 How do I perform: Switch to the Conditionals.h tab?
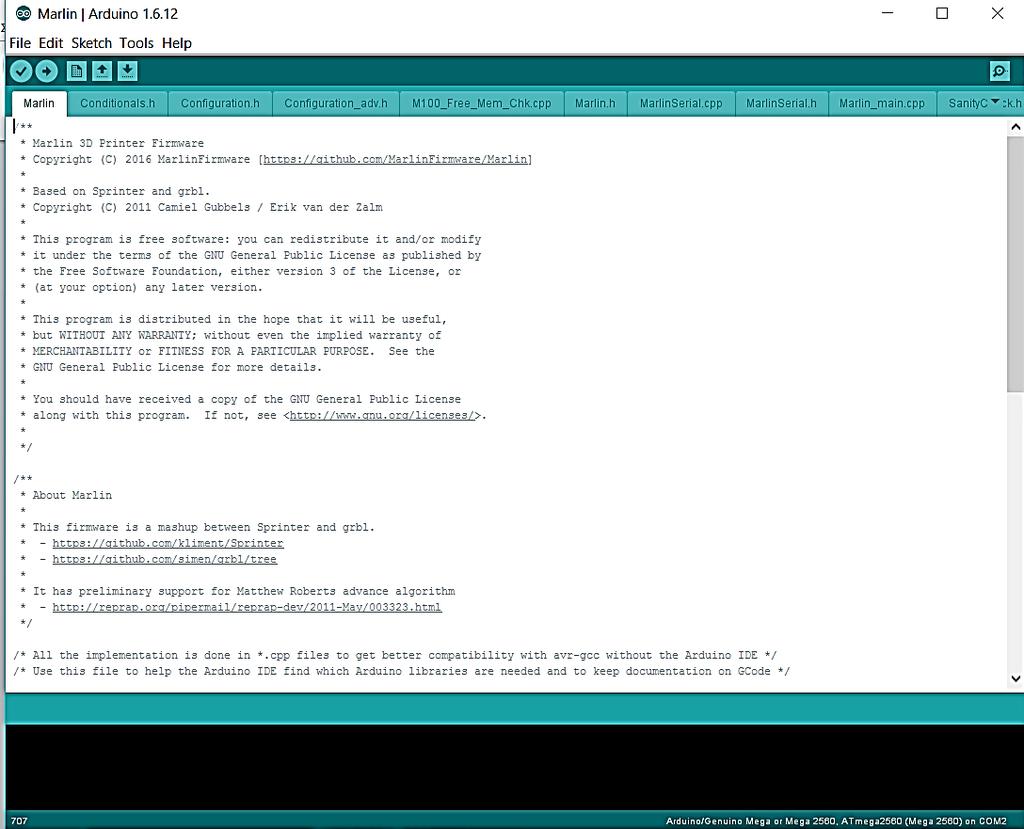coord(118,103)
